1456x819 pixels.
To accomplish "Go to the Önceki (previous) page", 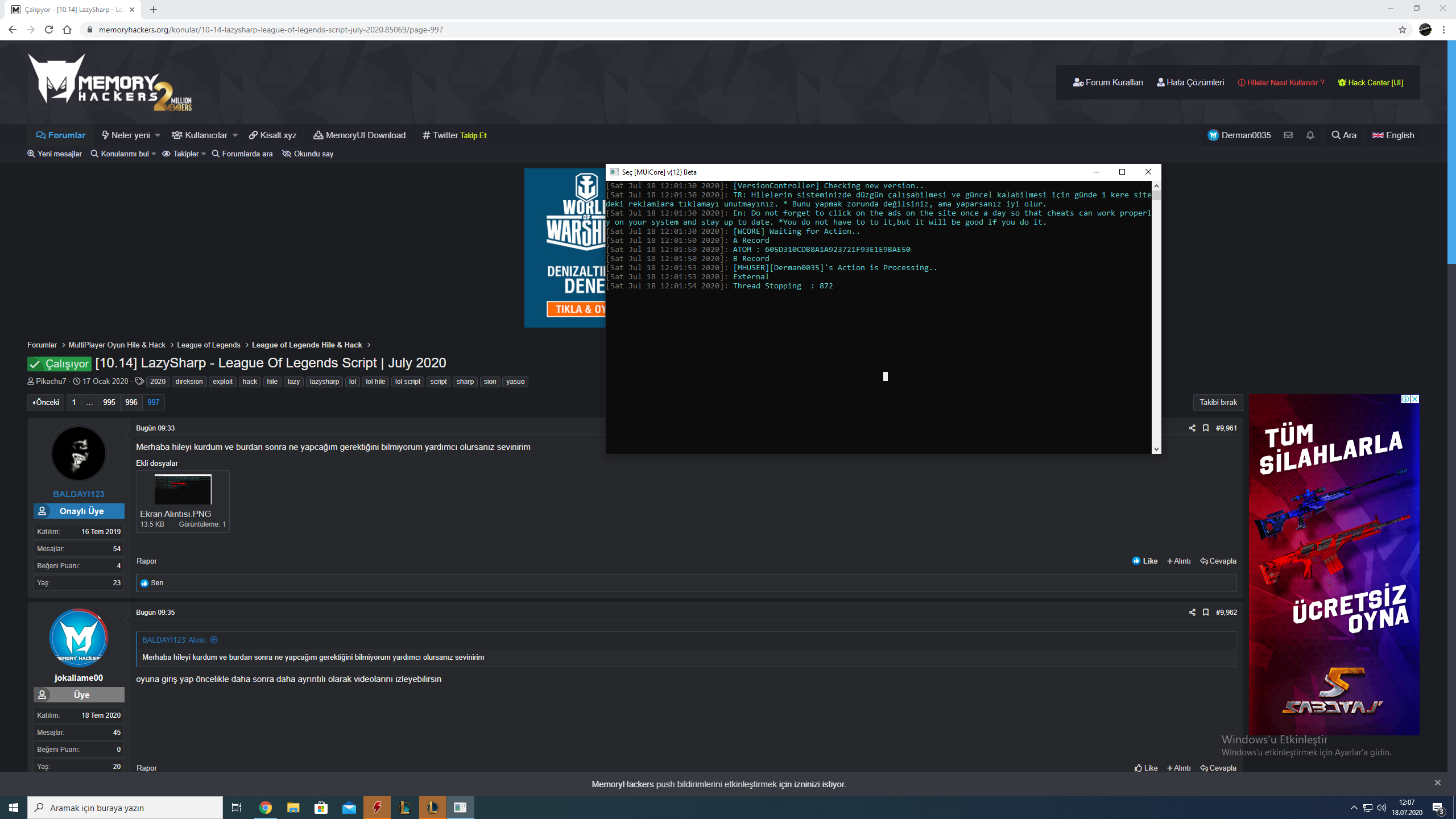I will (x=46, y=403).
